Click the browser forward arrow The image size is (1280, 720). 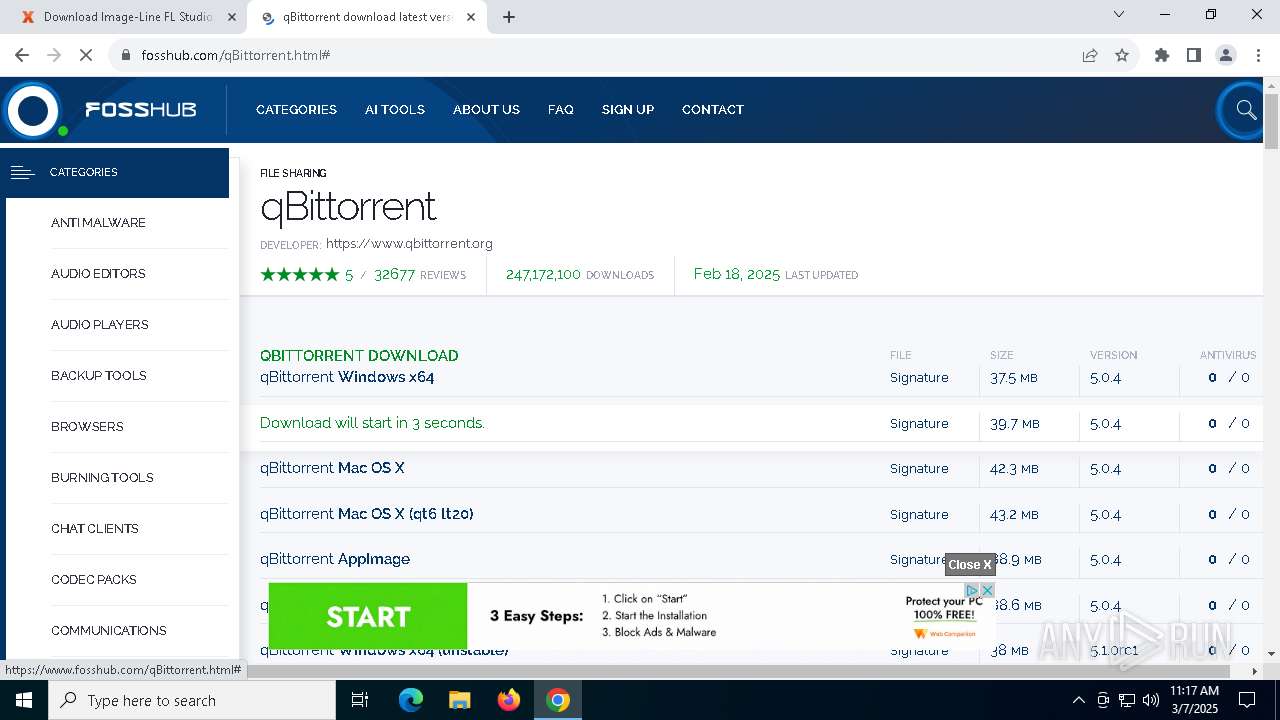(54, 55)
